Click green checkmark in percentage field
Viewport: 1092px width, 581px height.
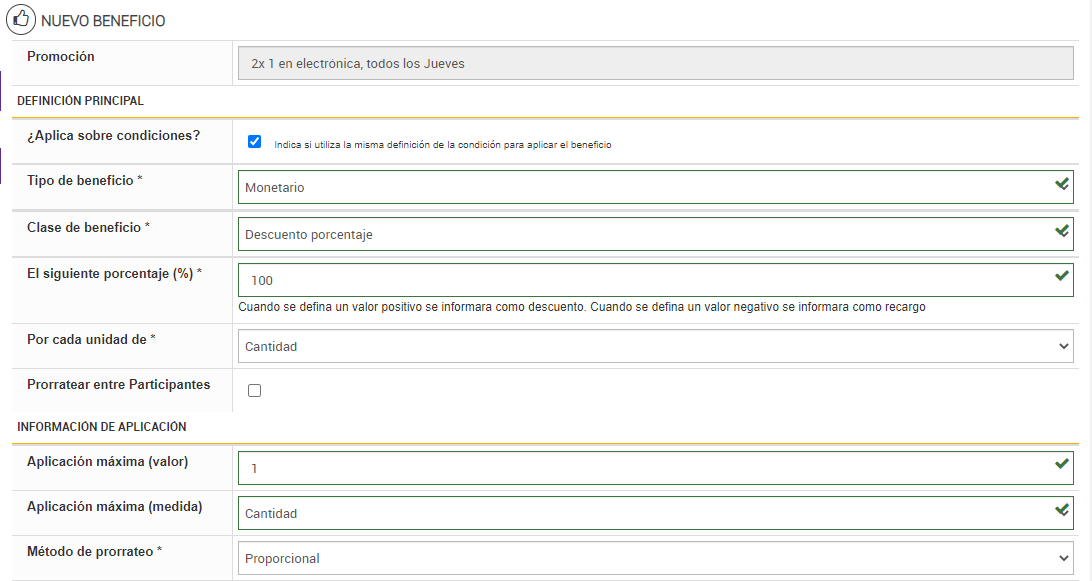tap(1062, 277)
